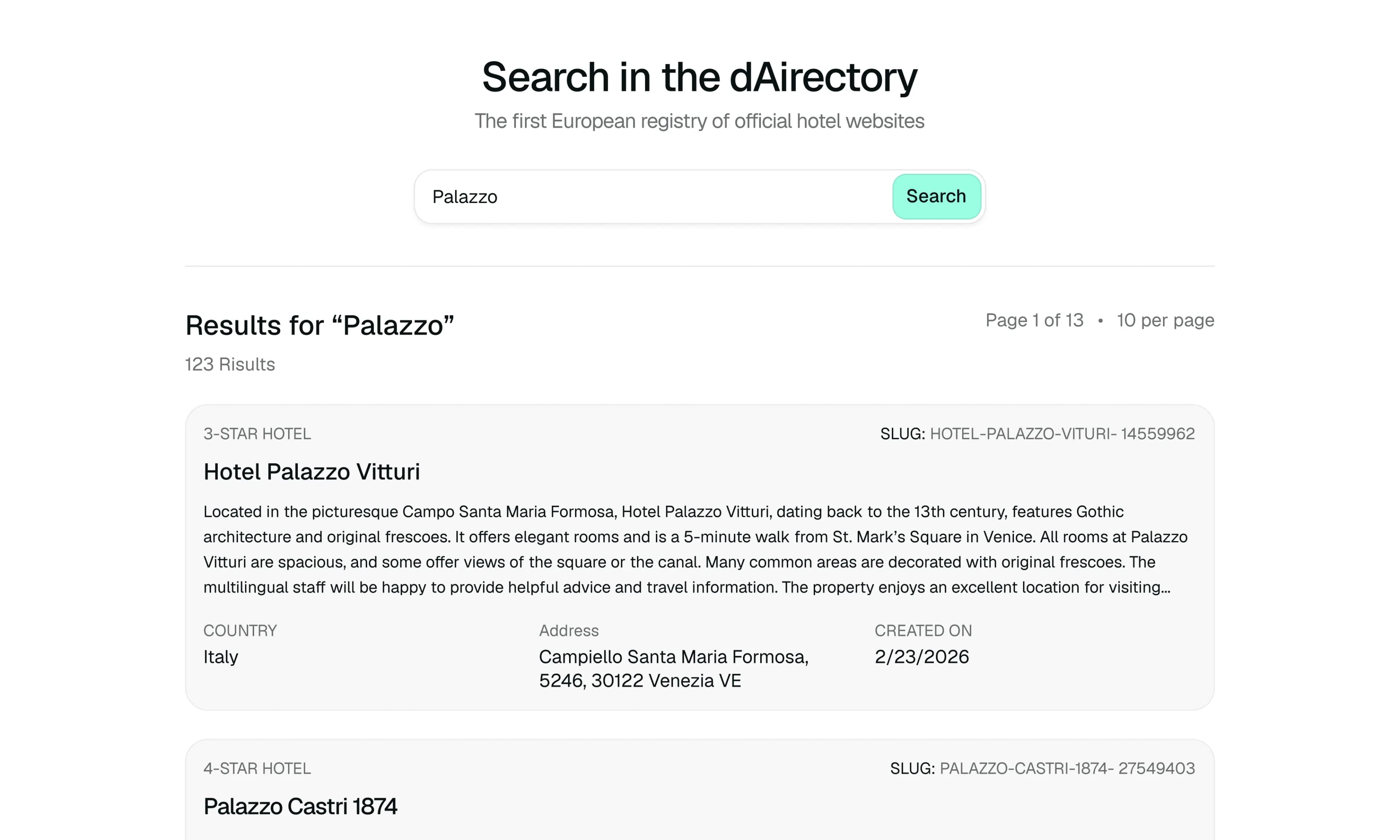Click inside the search input containing Palazzo
This screenshot has width=1400, height=840.
tap(622, 197)
